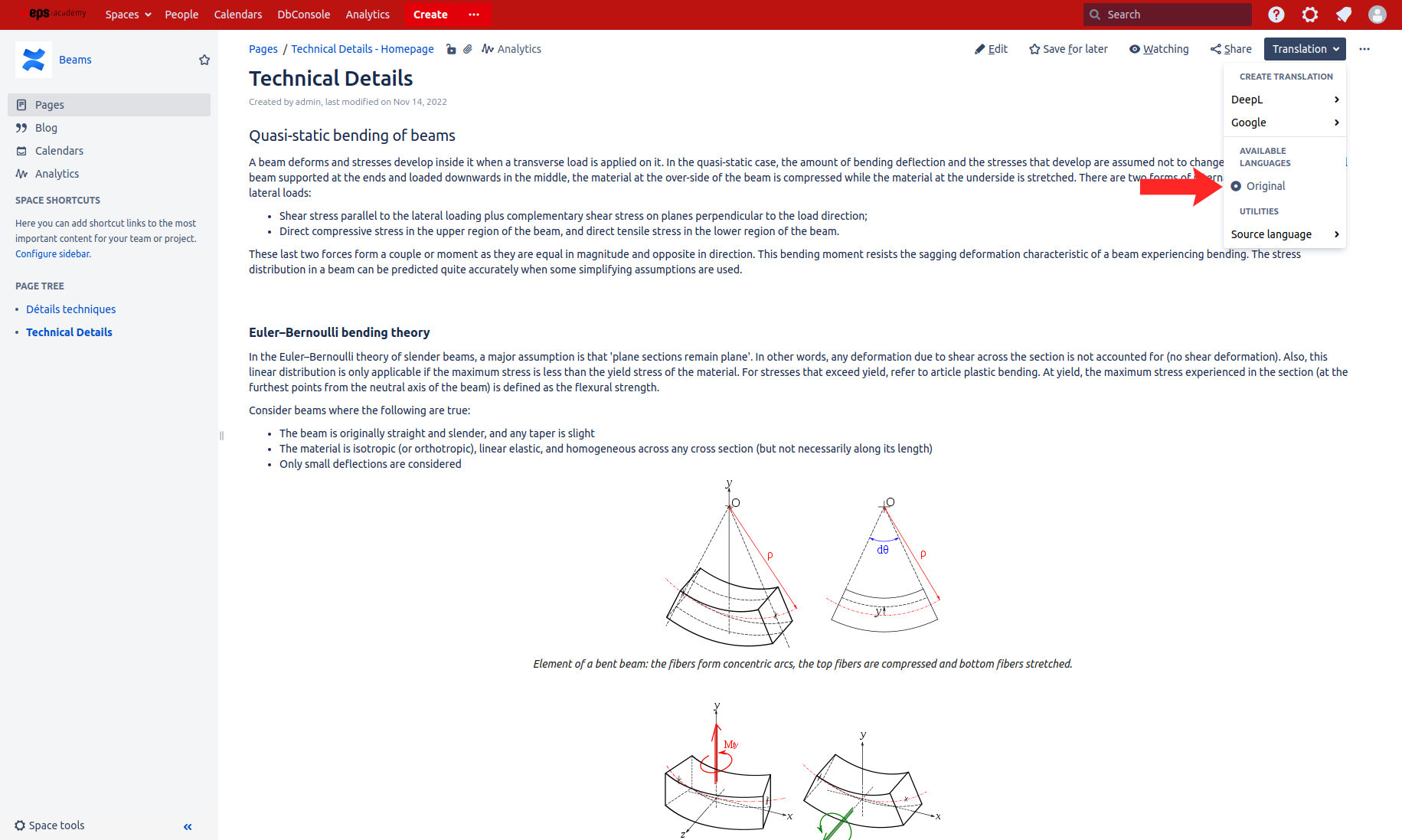Star the Beams space
The height and width of the screenshot is (840, 1402).
[204, 60]
